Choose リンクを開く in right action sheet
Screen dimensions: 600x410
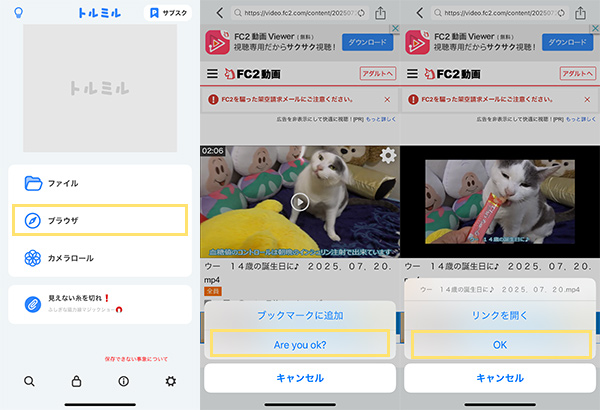500,315
